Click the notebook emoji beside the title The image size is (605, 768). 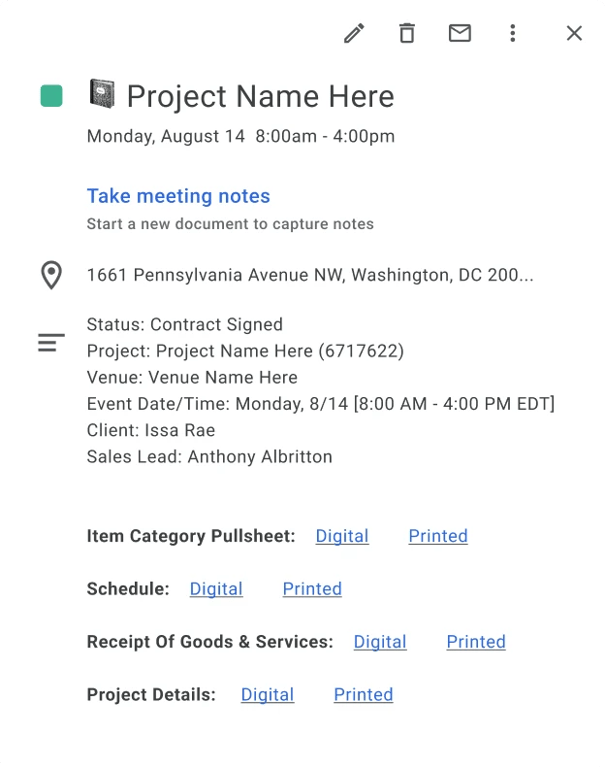pyautogui.click(x=102, y=95)
